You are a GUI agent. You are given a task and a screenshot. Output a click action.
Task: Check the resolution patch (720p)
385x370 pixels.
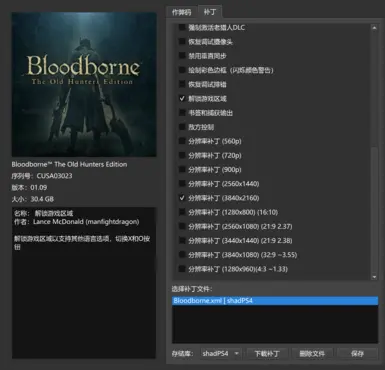point(182,155)
